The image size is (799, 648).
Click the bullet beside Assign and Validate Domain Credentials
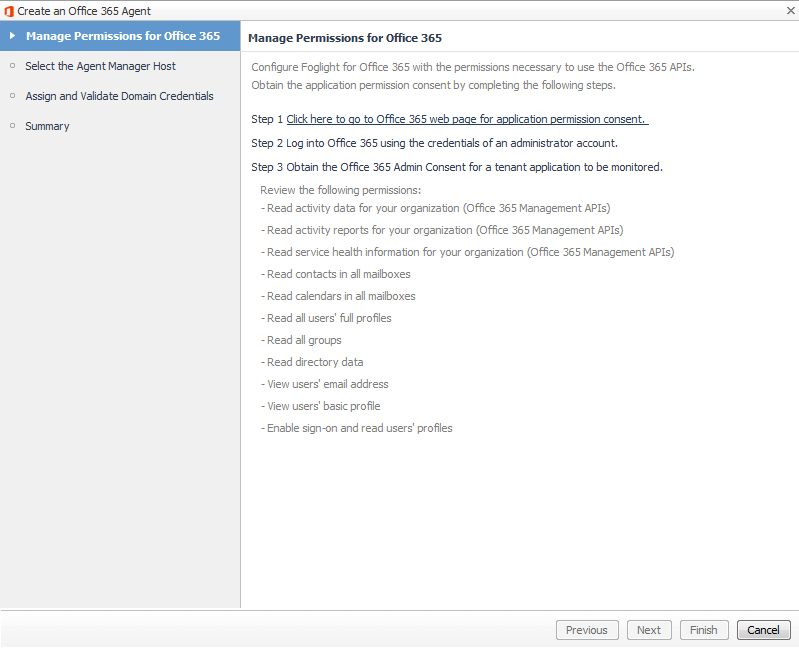pyautogui.click(x=12, y=96)
